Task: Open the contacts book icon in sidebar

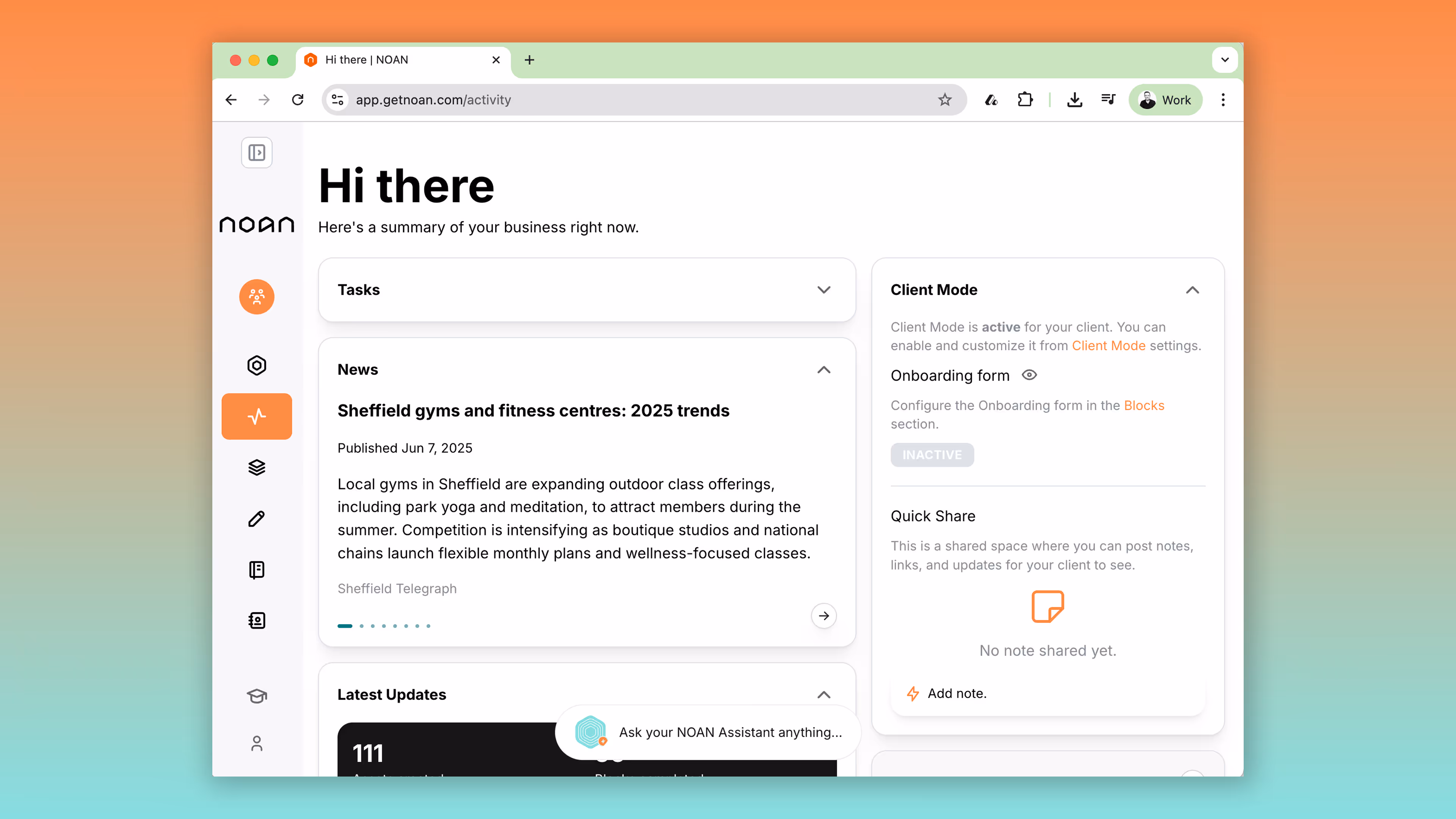Action: (257, 621)
